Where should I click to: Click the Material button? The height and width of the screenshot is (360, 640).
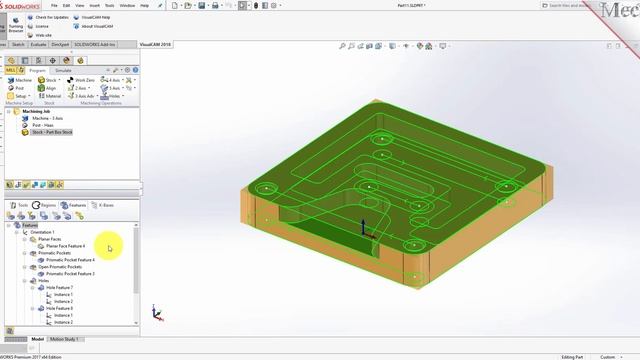49,96
